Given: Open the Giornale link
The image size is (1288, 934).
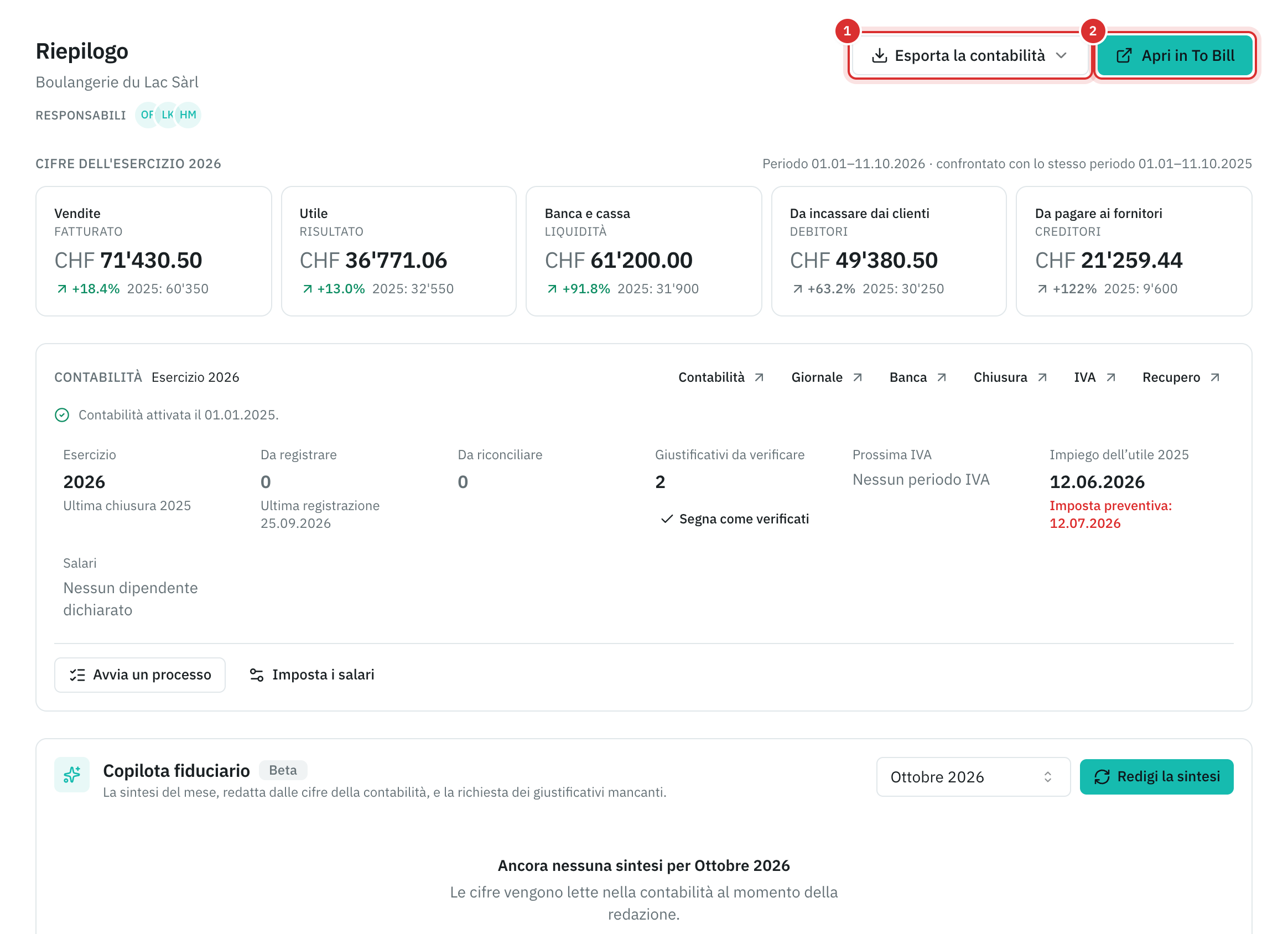Looking at the screenshot, I should [x=826, y=378].
